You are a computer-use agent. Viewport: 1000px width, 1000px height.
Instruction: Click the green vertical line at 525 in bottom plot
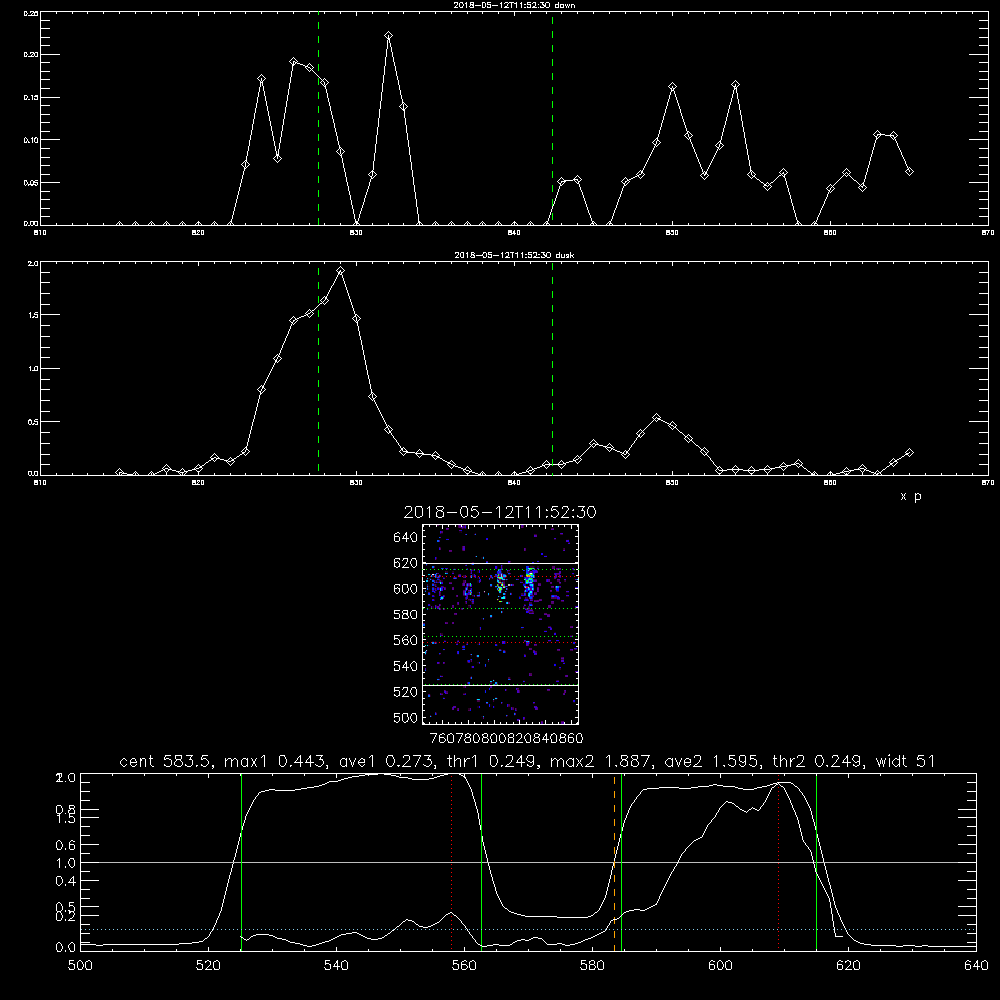[241, 862]
